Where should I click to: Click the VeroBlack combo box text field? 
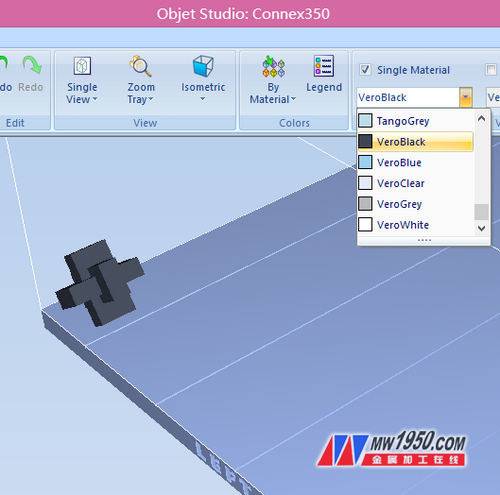(408, 97)
